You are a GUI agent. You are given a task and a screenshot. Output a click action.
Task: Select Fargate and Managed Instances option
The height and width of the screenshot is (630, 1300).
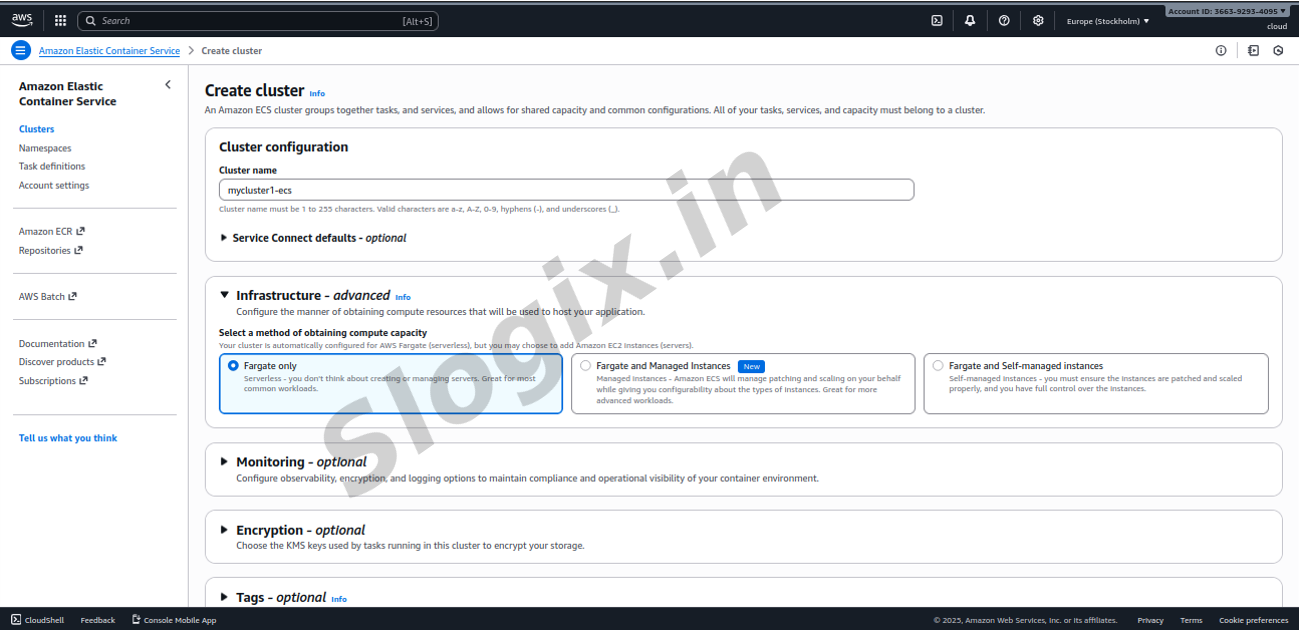tap(586, 366)
